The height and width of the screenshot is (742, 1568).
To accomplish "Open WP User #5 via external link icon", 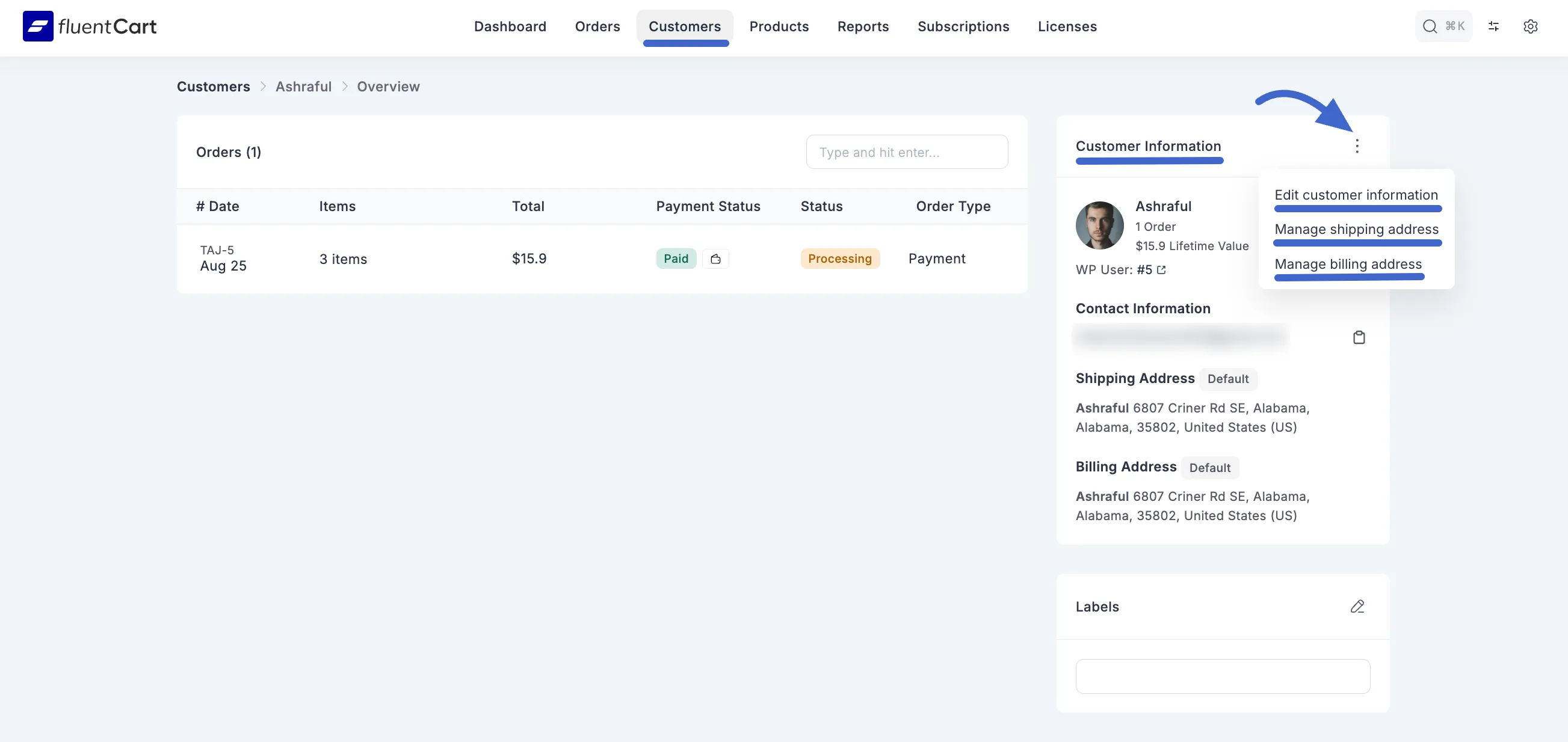I will coord(1161,269).
